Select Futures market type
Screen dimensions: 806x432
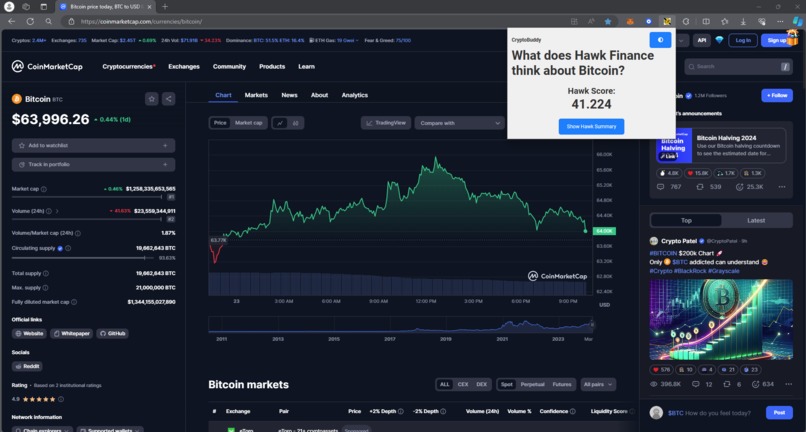(562, 384)
